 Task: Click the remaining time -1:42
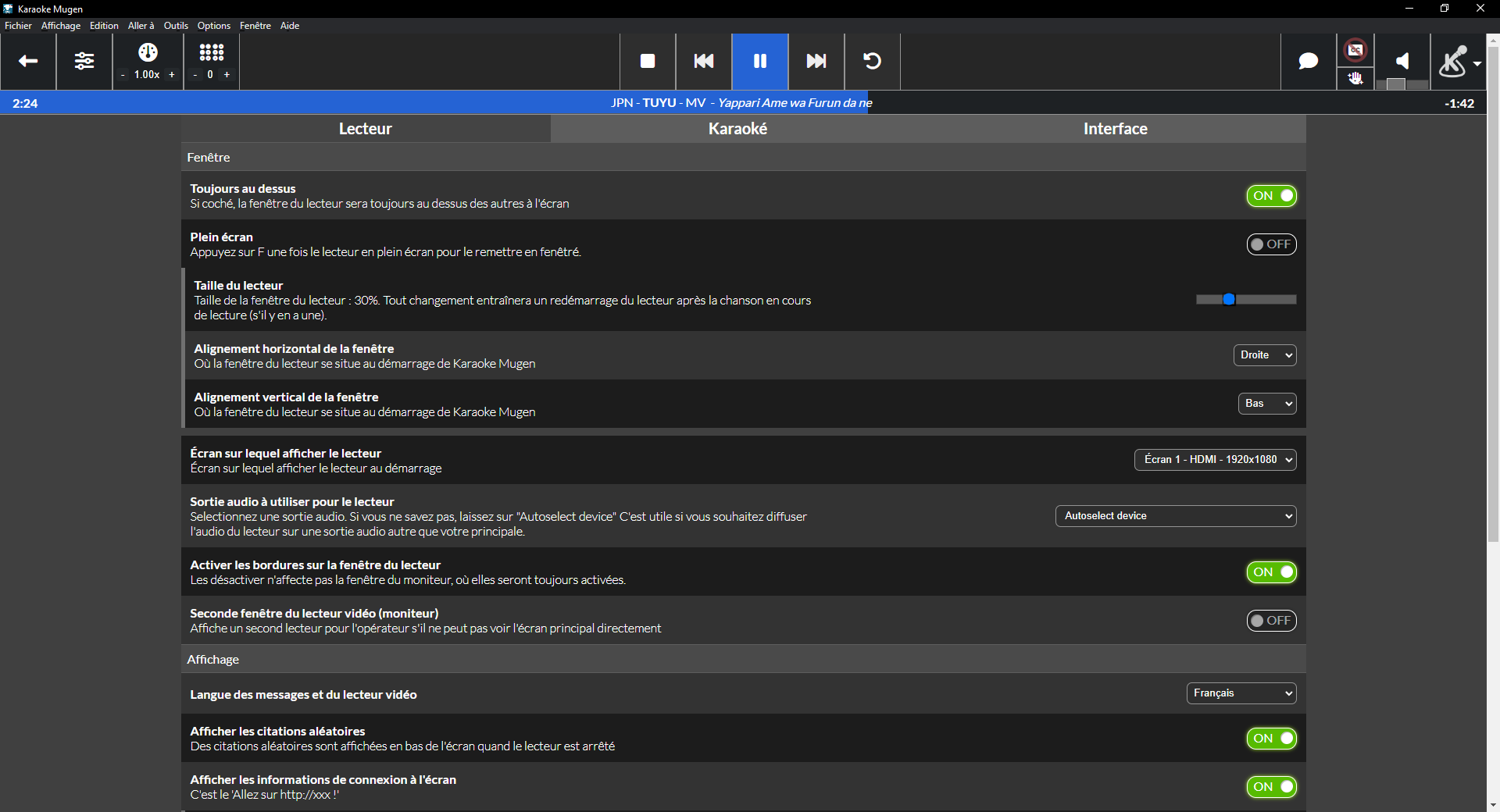[x=1459, y=103]
